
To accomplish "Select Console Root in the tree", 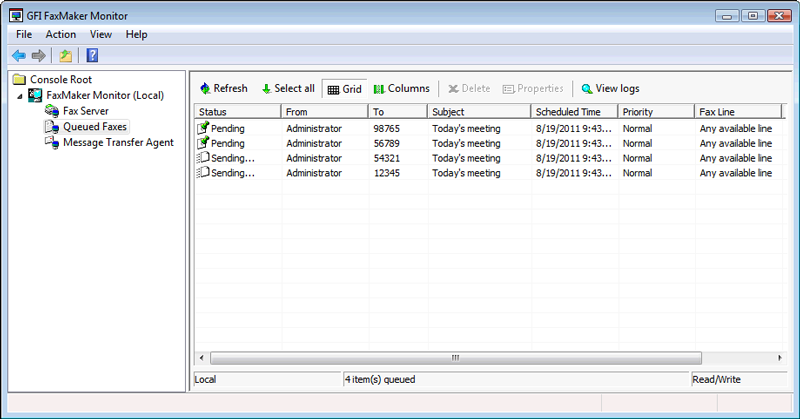I will (x=61, y=79).
